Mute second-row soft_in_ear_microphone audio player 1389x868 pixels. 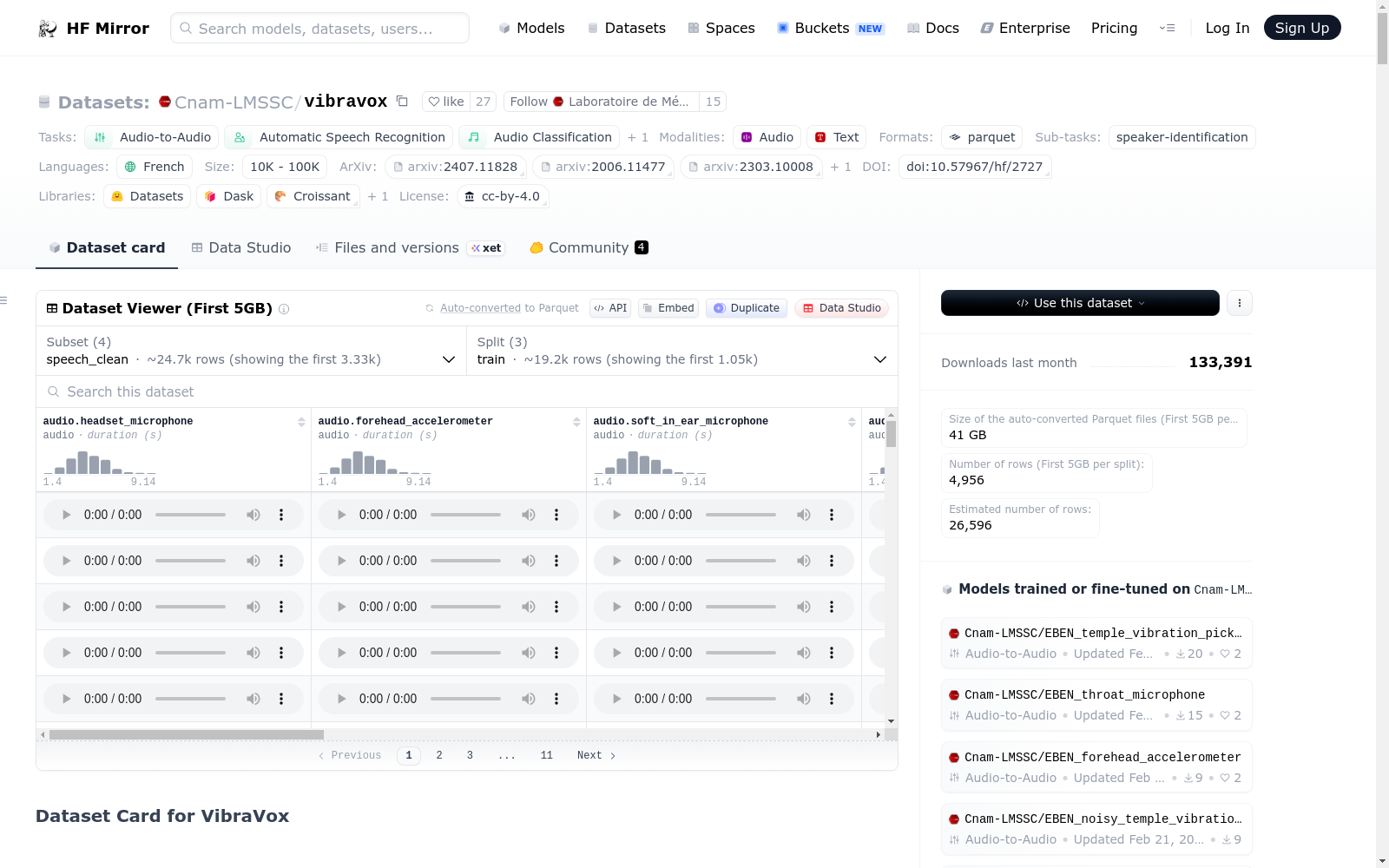tap(804, 561)
